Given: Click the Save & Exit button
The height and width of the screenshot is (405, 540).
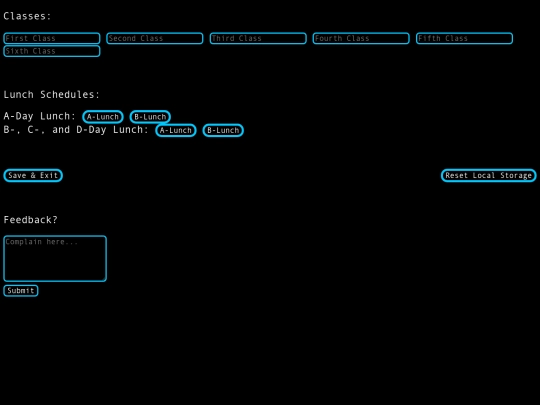Looking at the screenshot, I should click(x=33, y=175).
